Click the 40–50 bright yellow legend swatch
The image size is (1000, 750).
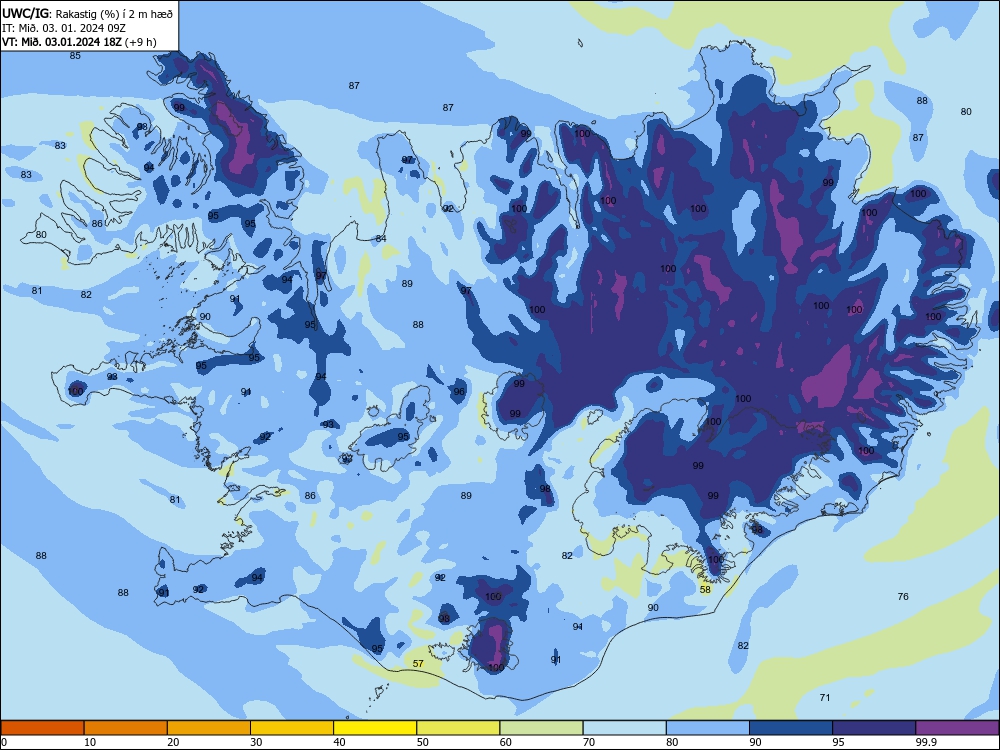(375, 728)
